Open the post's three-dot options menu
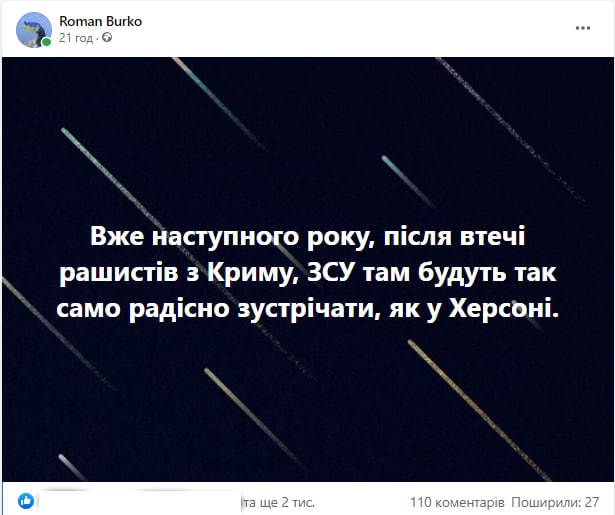This screenshot has height=515, width=615. click(x=583, y=28)
